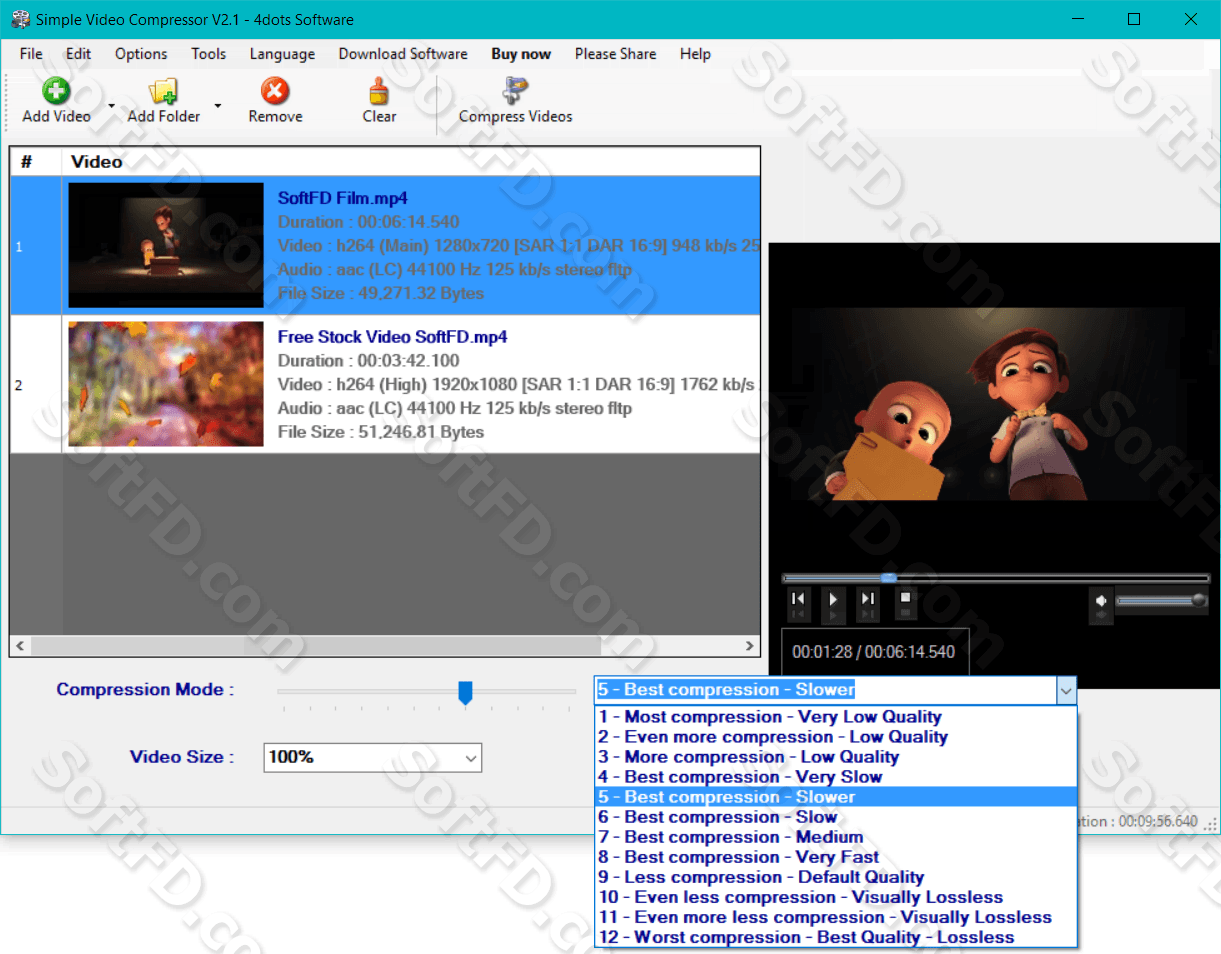Choose '2 - Even more compression - Low Quality'

tap(836, 737)
